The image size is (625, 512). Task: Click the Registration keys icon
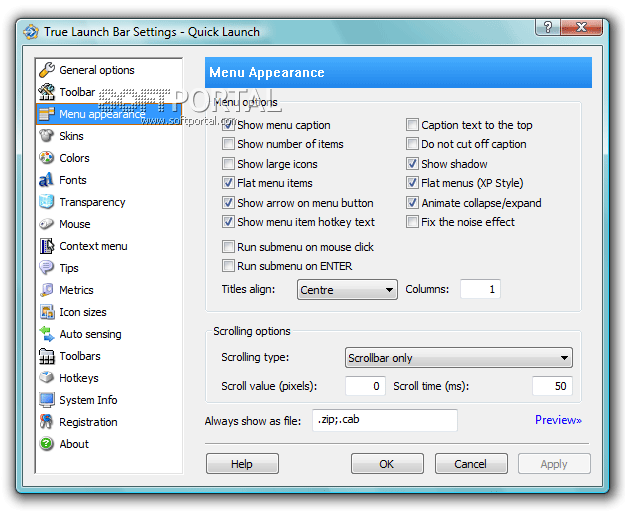tap(46, 422)
